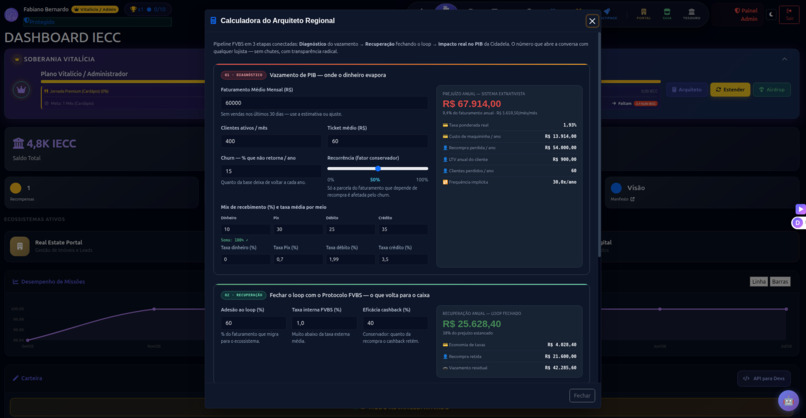This screenshot has height=418, width=806.
Task: Adjust the Recorrência slider handle
Action: pos(378,168)
